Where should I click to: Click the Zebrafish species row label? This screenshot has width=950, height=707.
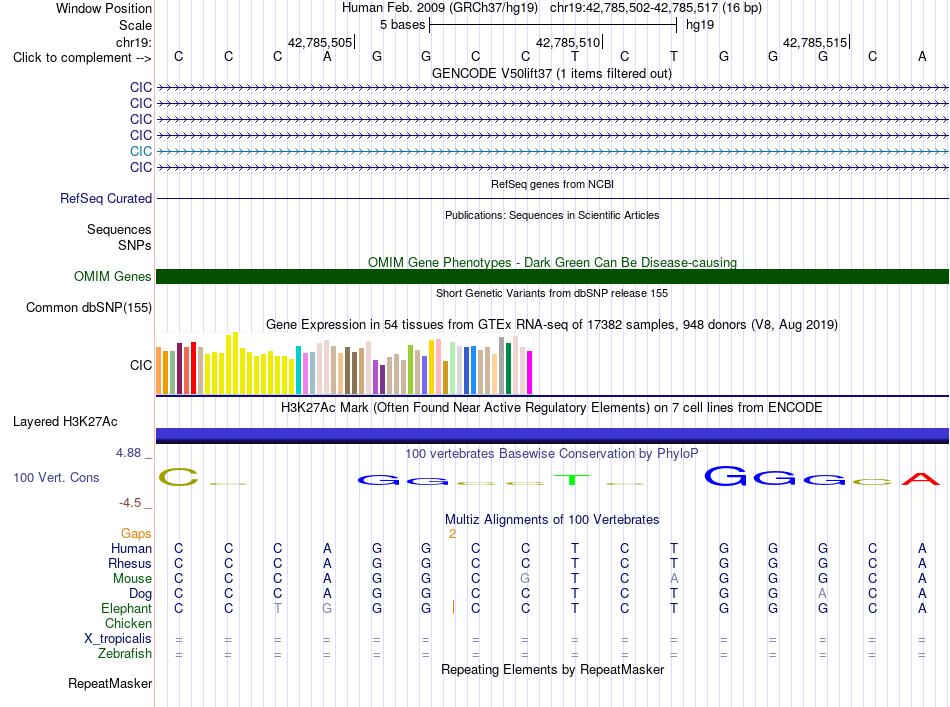click(125, 654)
